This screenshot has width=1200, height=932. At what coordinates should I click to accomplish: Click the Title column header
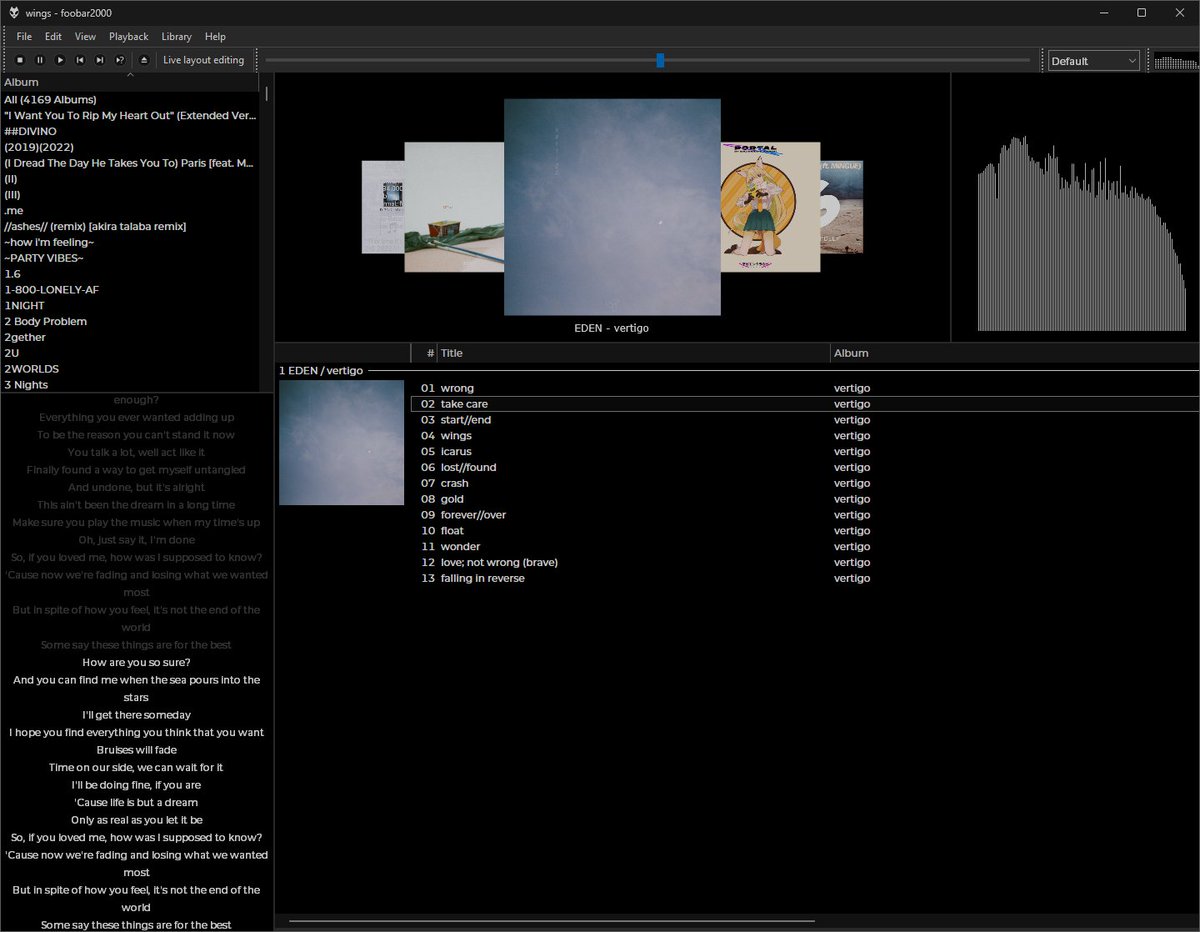tap(634, 353)
